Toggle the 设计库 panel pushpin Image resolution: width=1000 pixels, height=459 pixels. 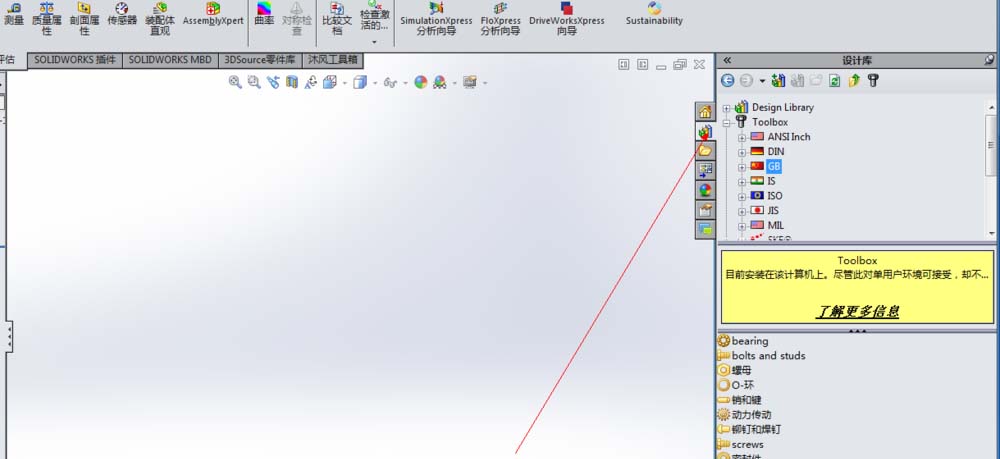point(989,61)
